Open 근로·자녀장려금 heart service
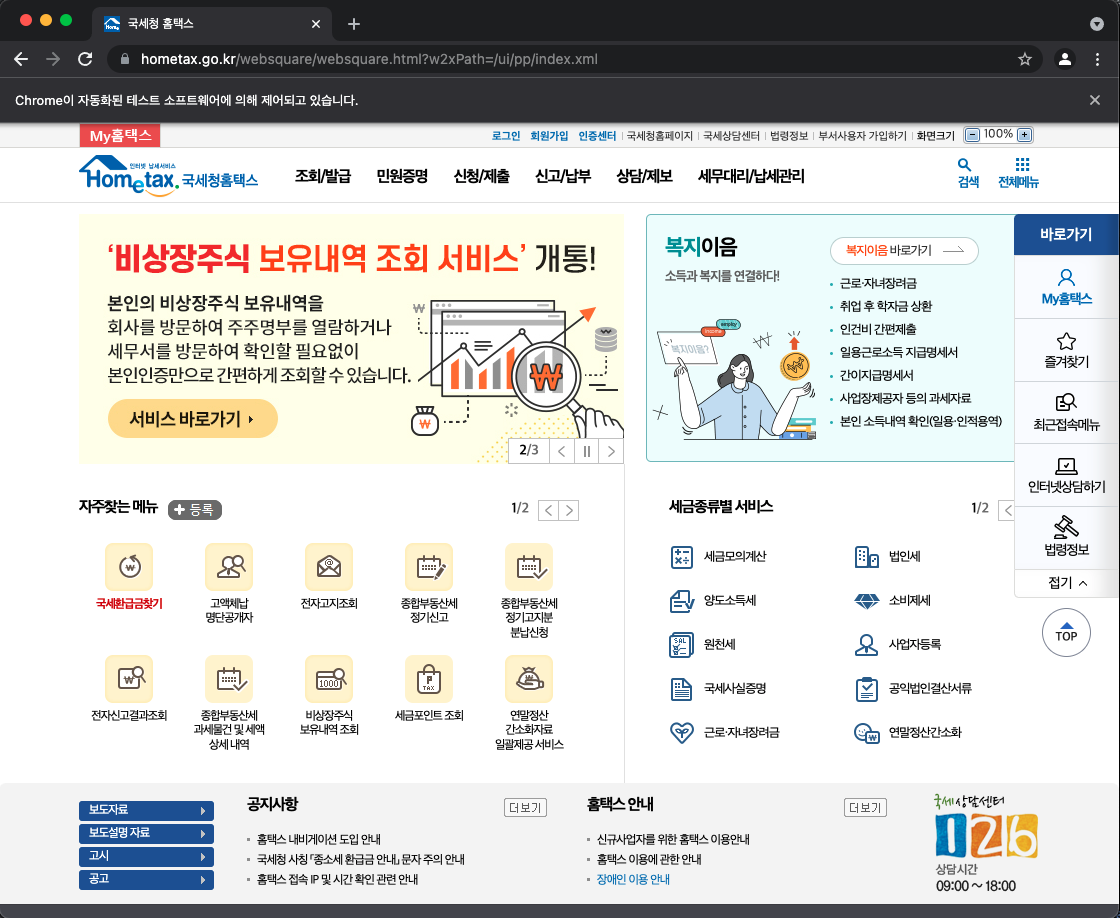 [x=724, y=732]
